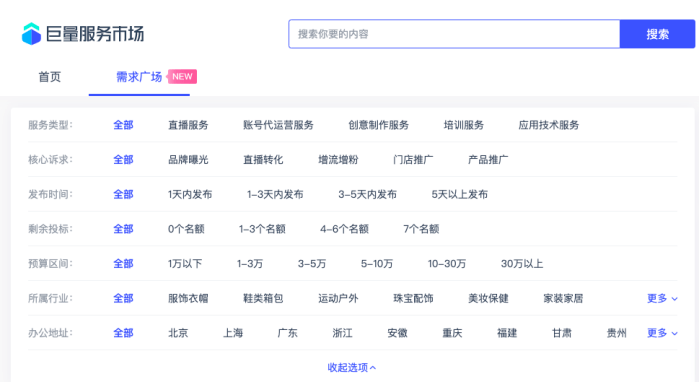Select 全部 in the 服务类型 row

(123, 125)
